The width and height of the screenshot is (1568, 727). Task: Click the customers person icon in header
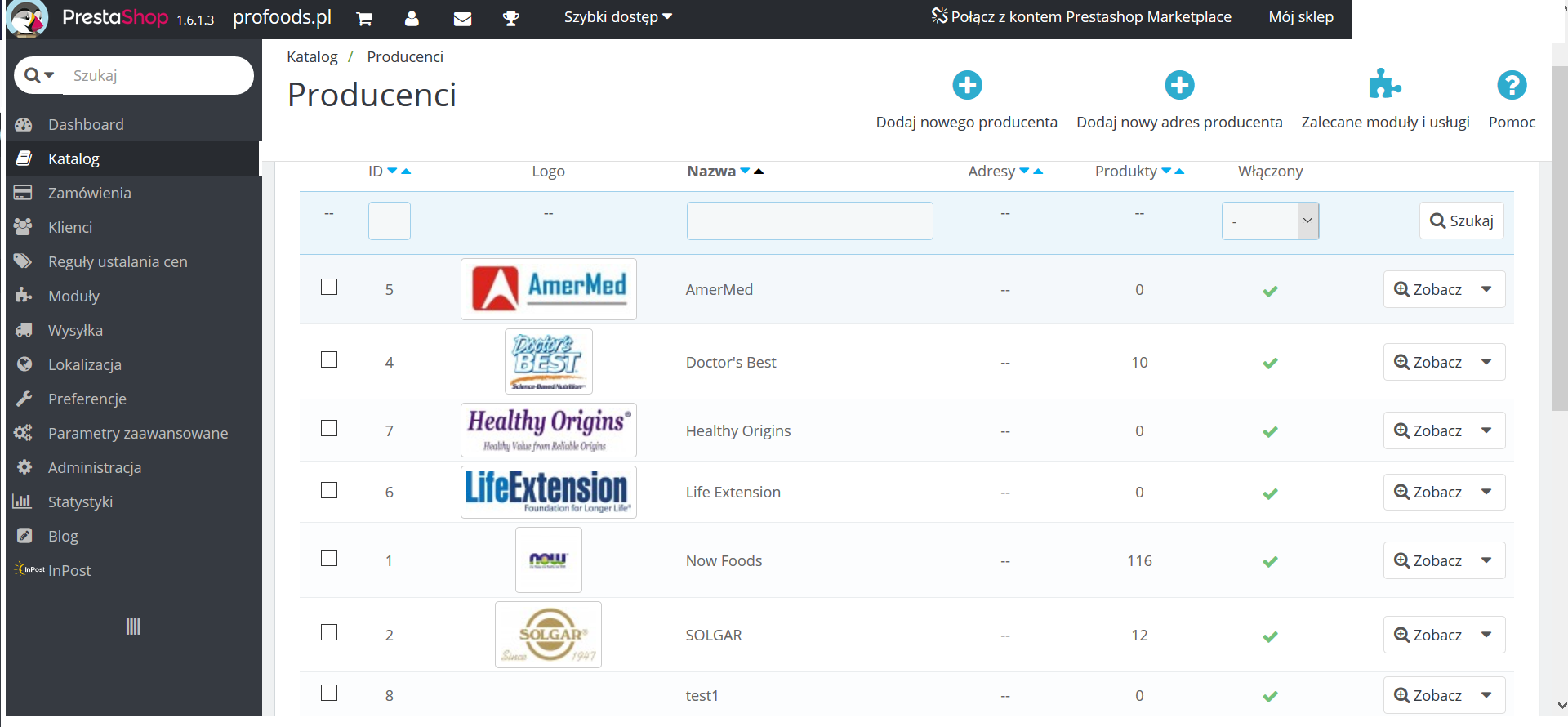point(412,18)
